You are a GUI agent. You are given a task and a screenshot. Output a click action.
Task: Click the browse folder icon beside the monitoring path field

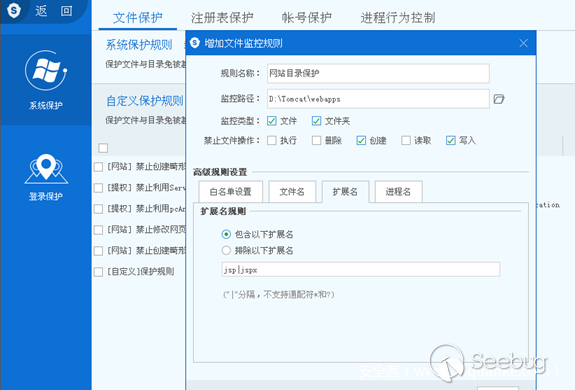click(x=499, y=99)
